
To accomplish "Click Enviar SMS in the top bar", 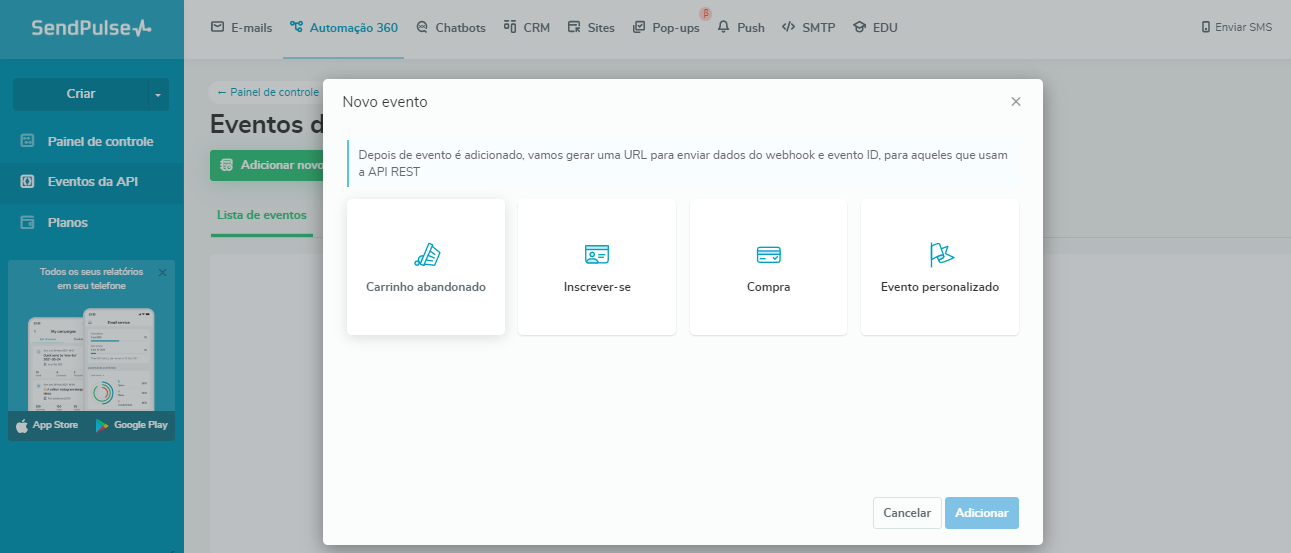I will pos(1236,28).
